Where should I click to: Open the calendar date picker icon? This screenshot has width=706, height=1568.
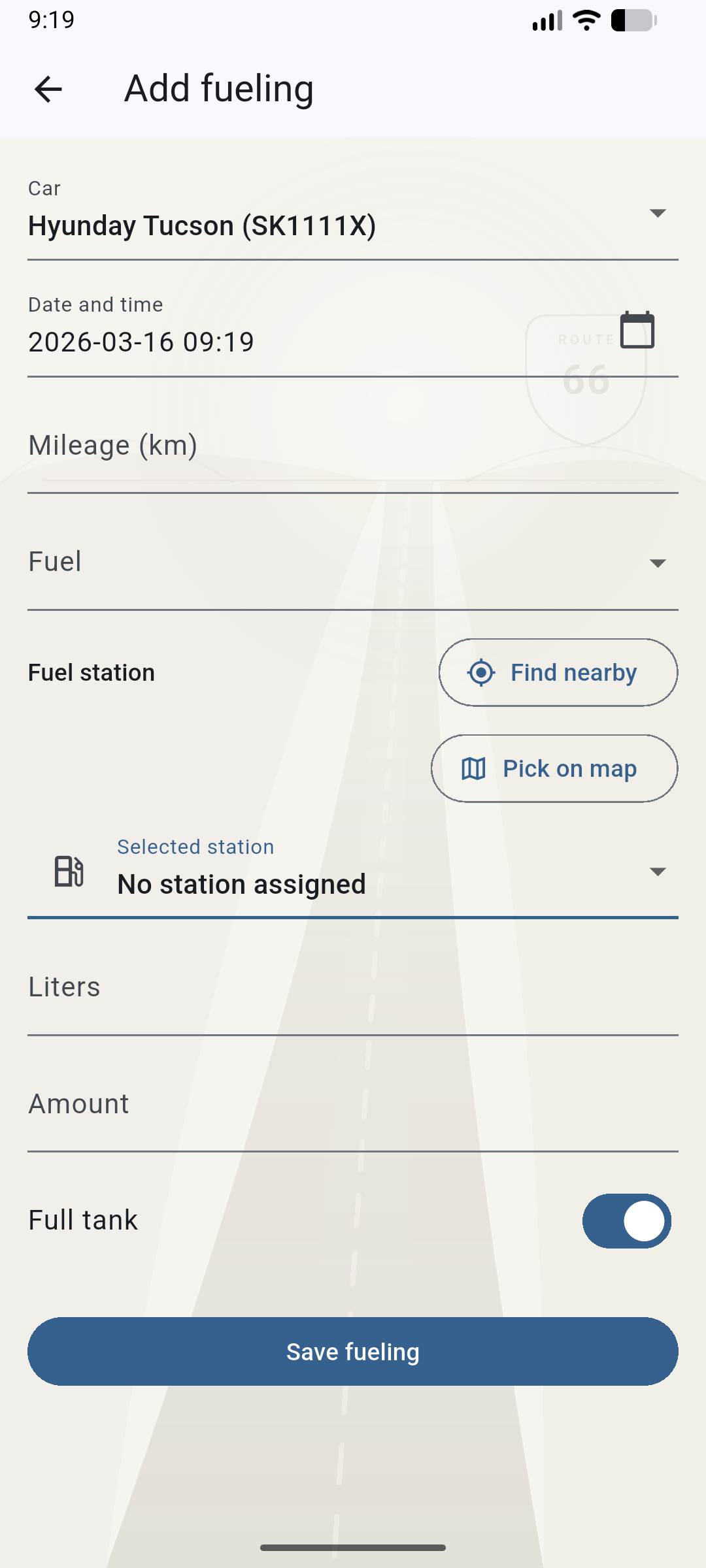point(637,330)
